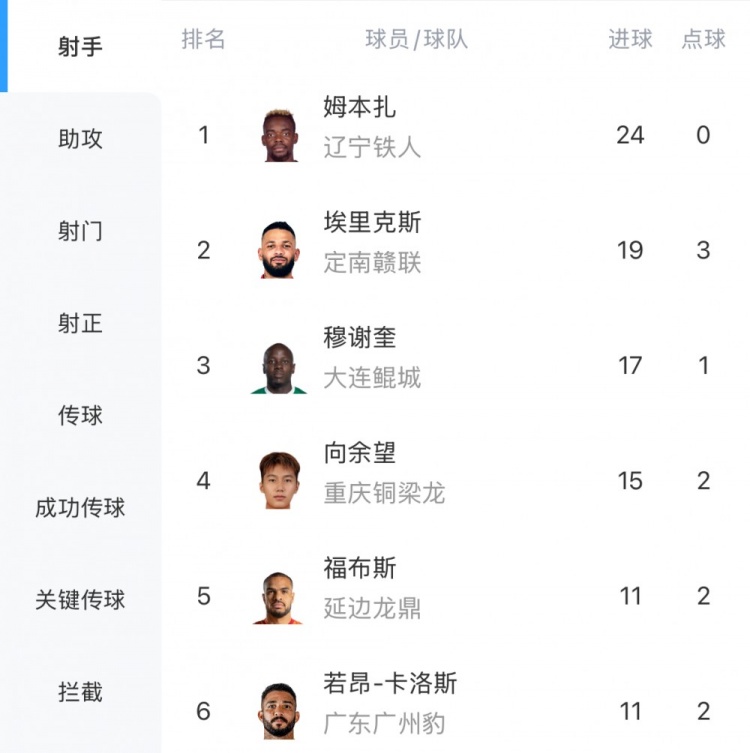Screen dimensions: 750x753
Task: Open 穆谢奎's avatar photo
Action: (279, 366)
